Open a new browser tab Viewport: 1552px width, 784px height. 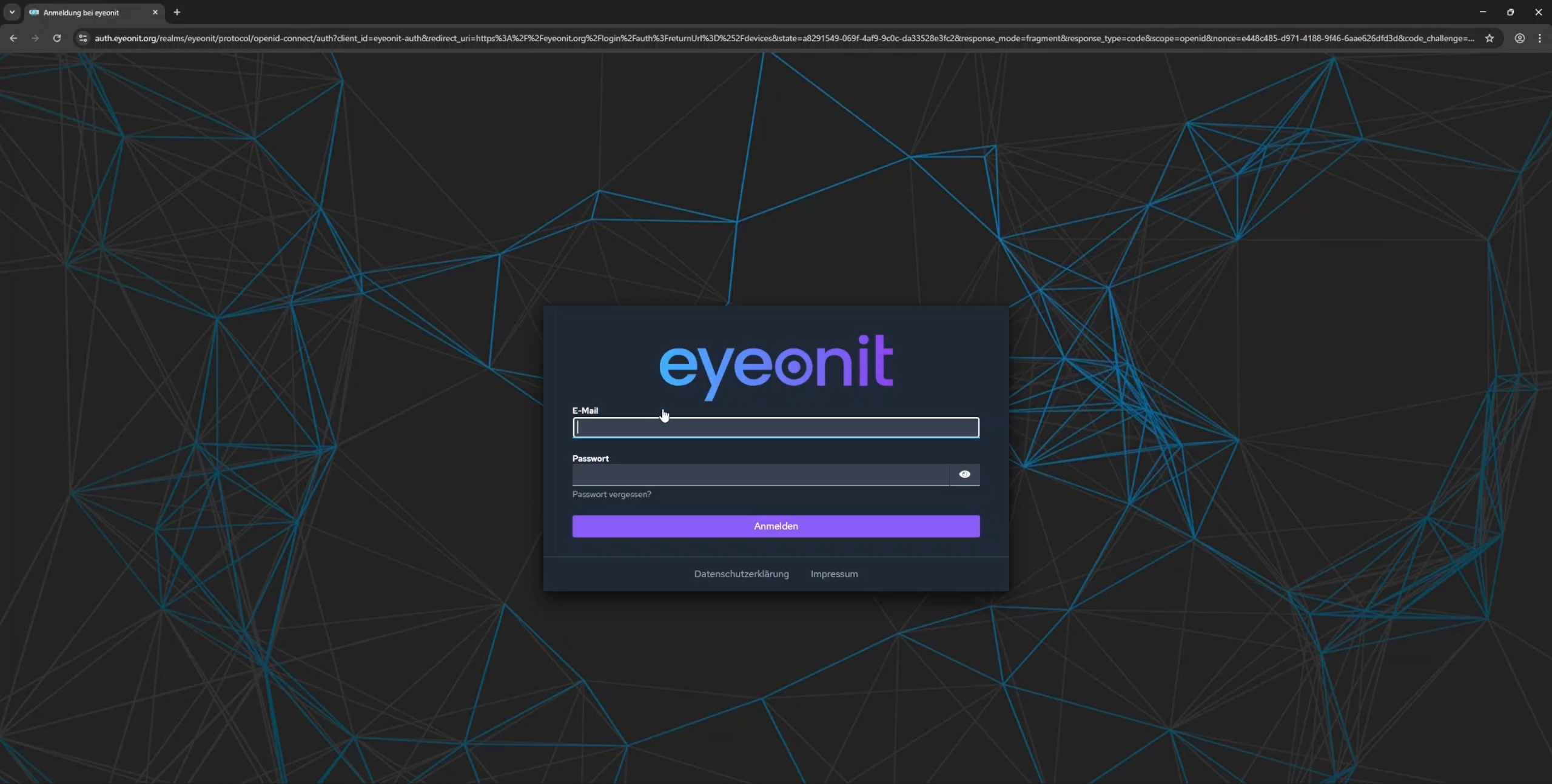176,12
